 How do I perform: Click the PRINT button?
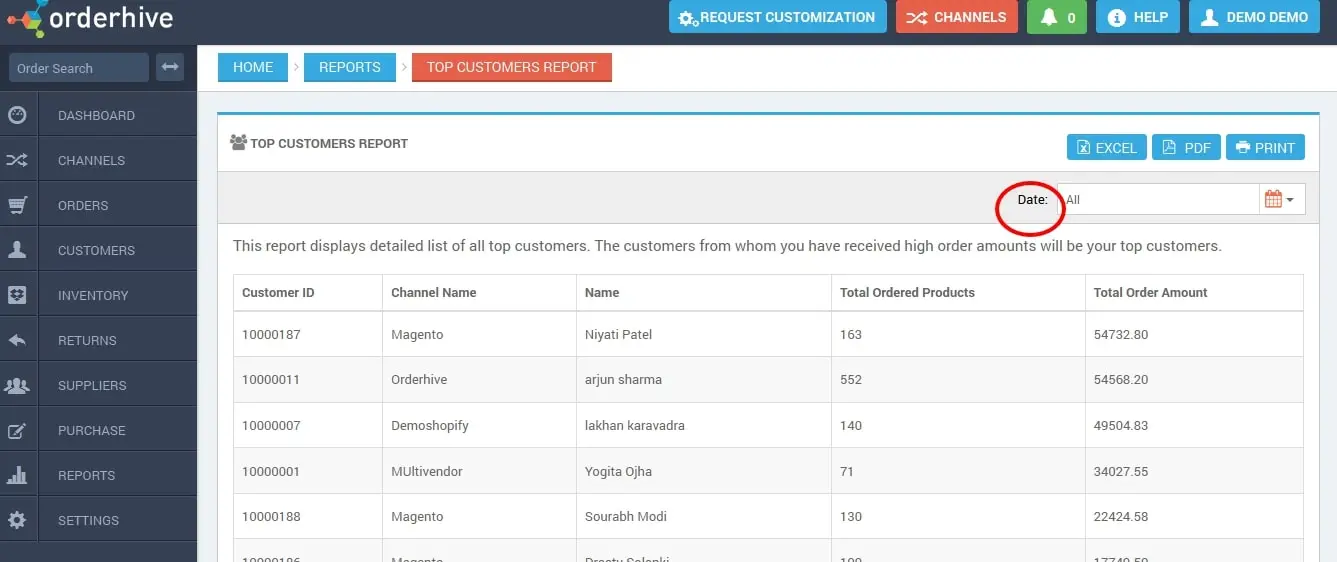pyautogui.click(x=1265, y=147)
